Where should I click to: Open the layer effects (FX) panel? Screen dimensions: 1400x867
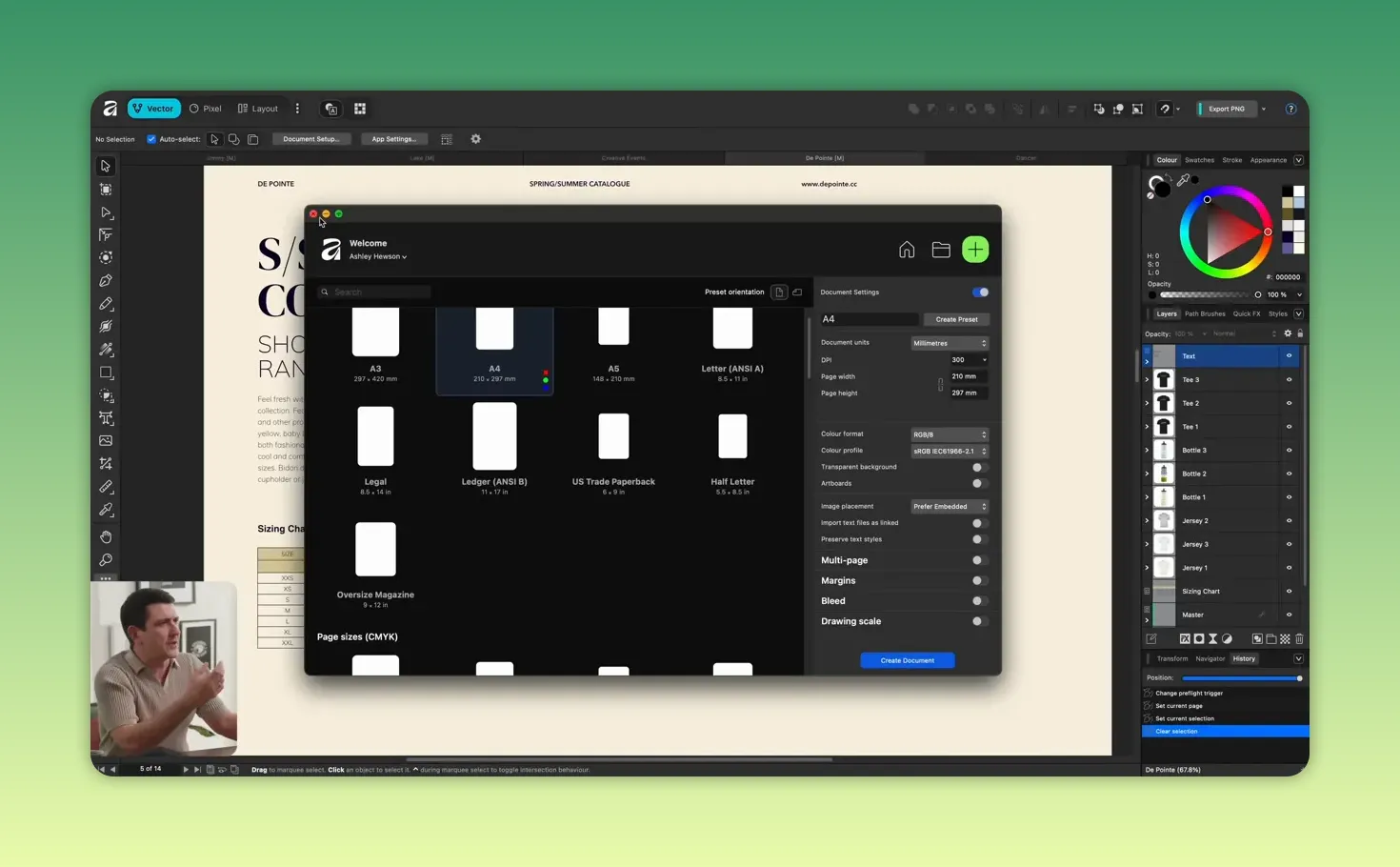[x=1185, y=638]
